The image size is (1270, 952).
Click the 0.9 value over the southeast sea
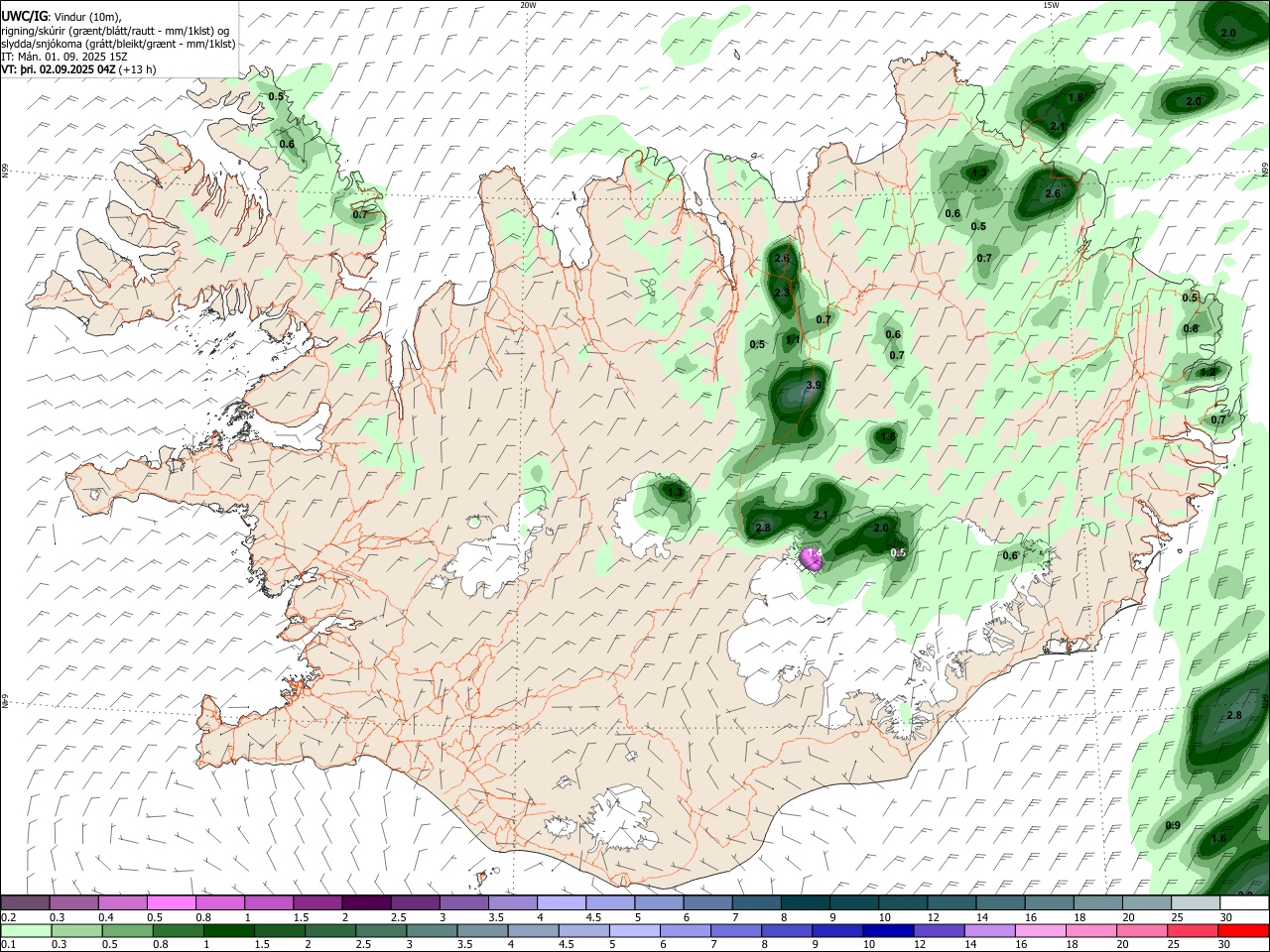click(x=1173, y=826)
